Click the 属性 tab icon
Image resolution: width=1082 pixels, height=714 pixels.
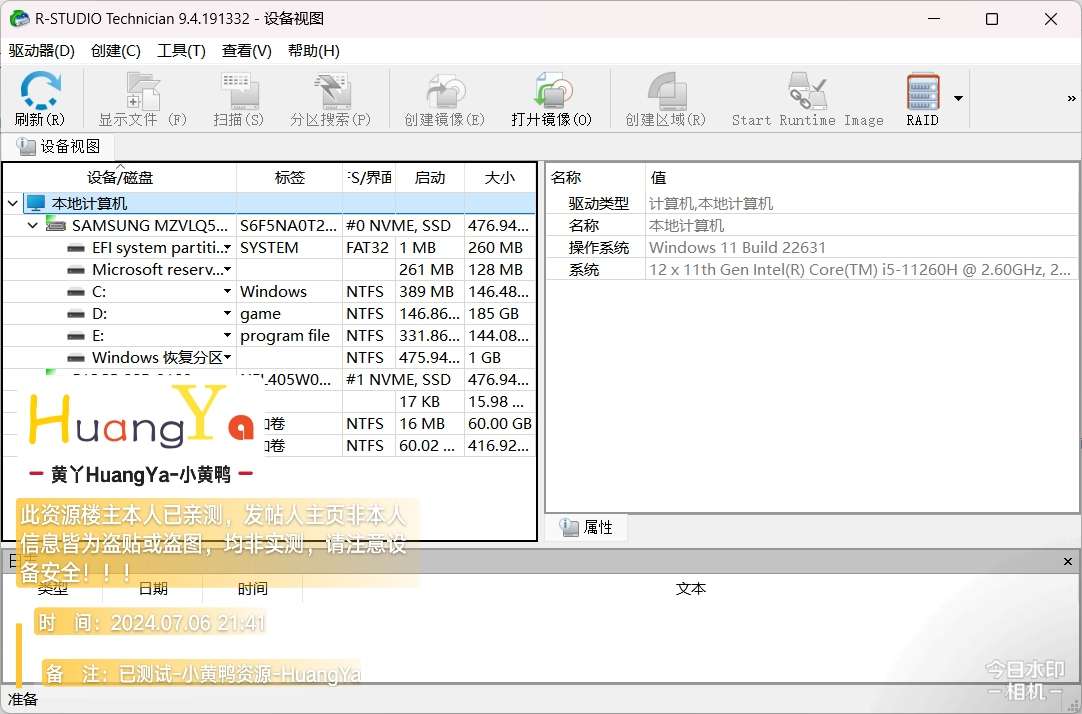[569, 528]
